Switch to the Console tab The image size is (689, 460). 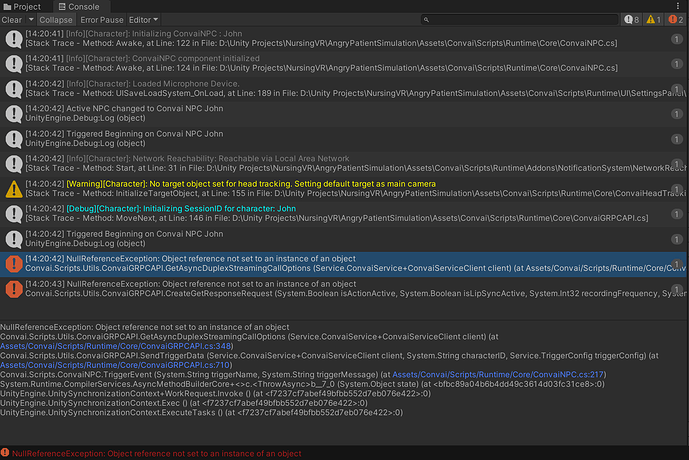click(80, 7)
